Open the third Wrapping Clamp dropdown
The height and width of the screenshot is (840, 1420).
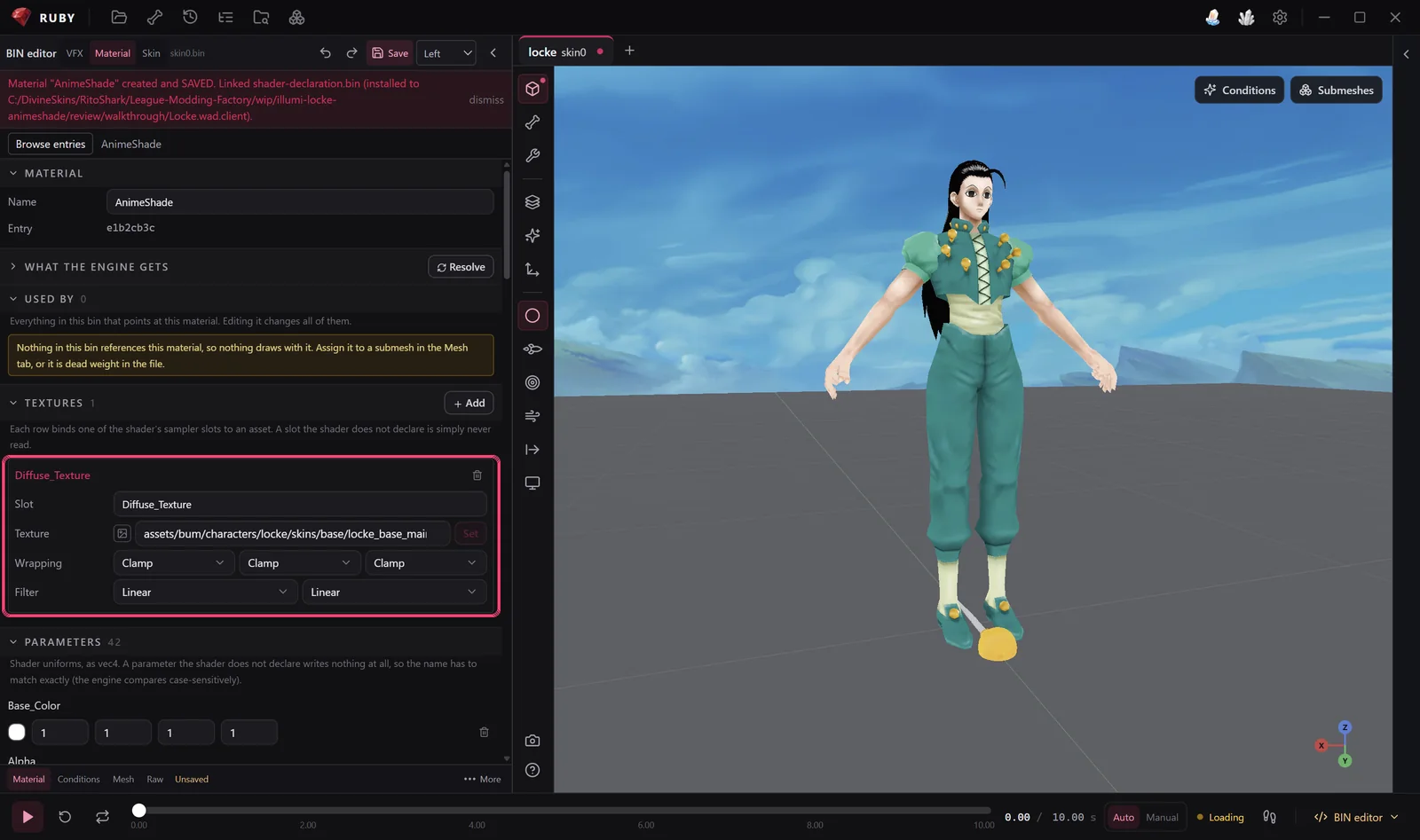click(426, 563)
